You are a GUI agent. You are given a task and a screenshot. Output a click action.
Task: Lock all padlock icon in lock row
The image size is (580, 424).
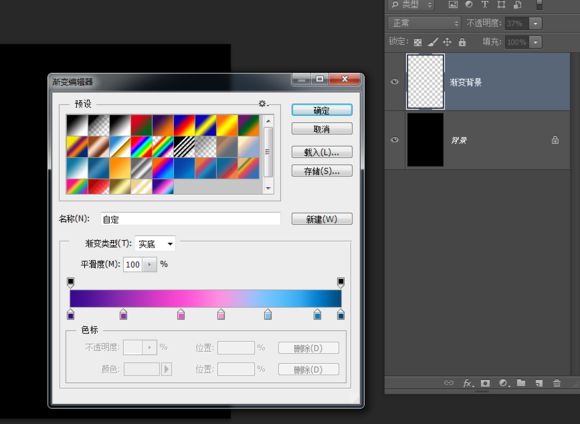(462, 42)
